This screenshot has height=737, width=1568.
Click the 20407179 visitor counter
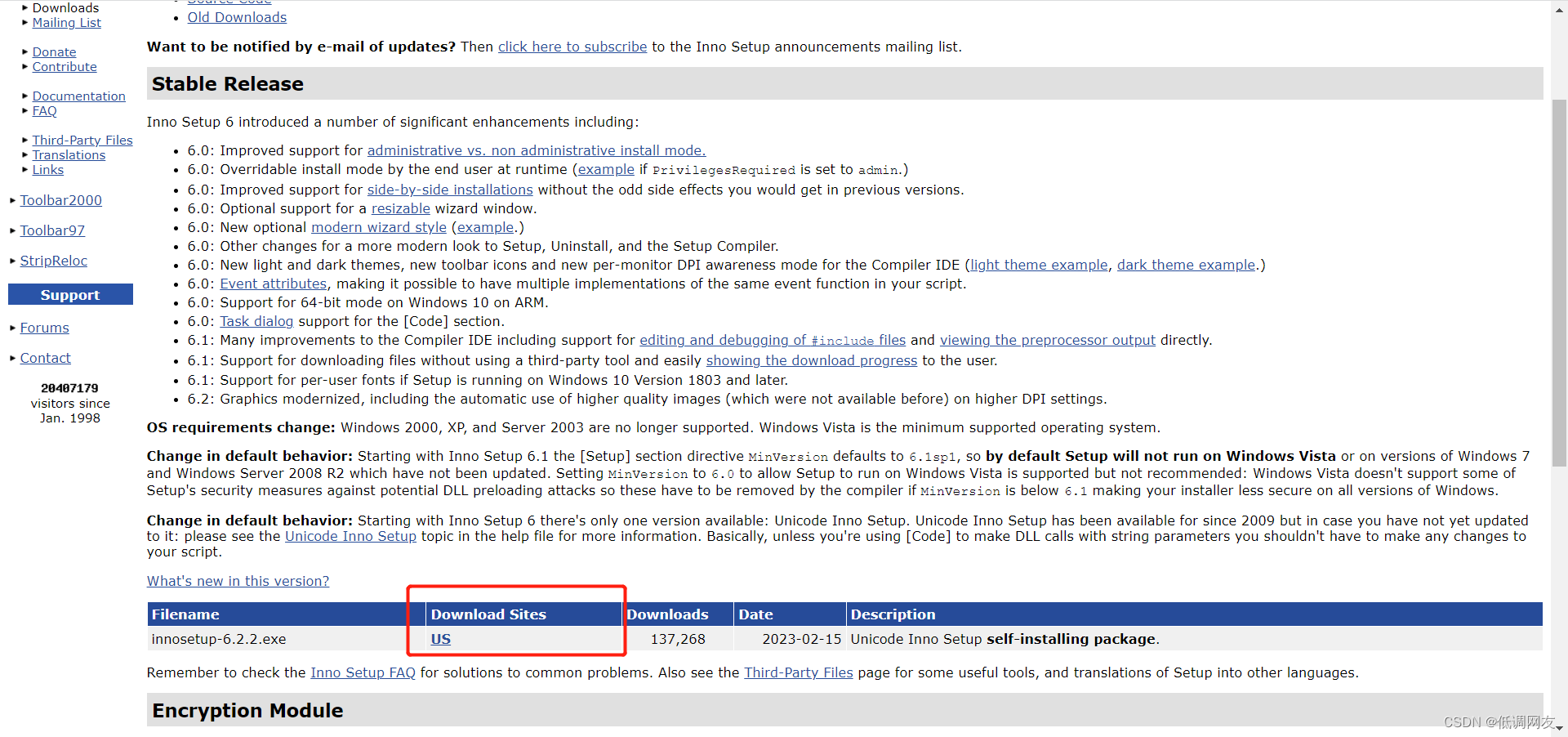coord(69,388)
